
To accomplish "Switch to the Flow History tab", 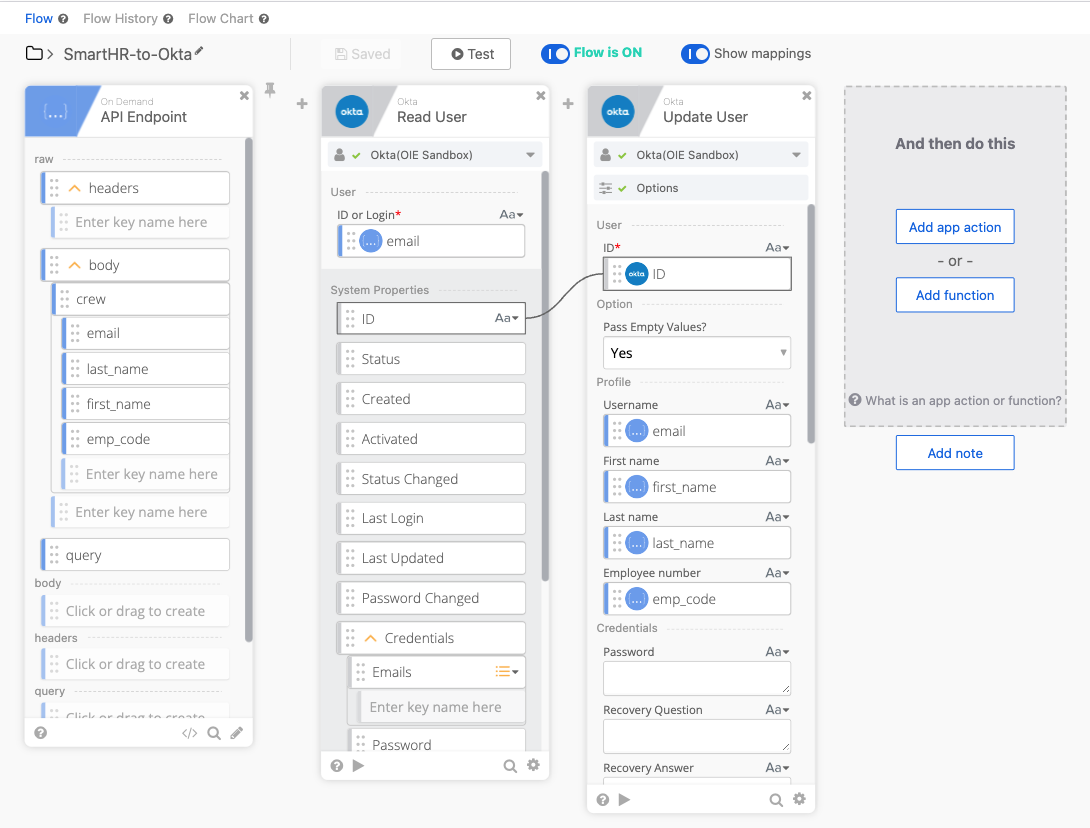I will click(118, 17).
